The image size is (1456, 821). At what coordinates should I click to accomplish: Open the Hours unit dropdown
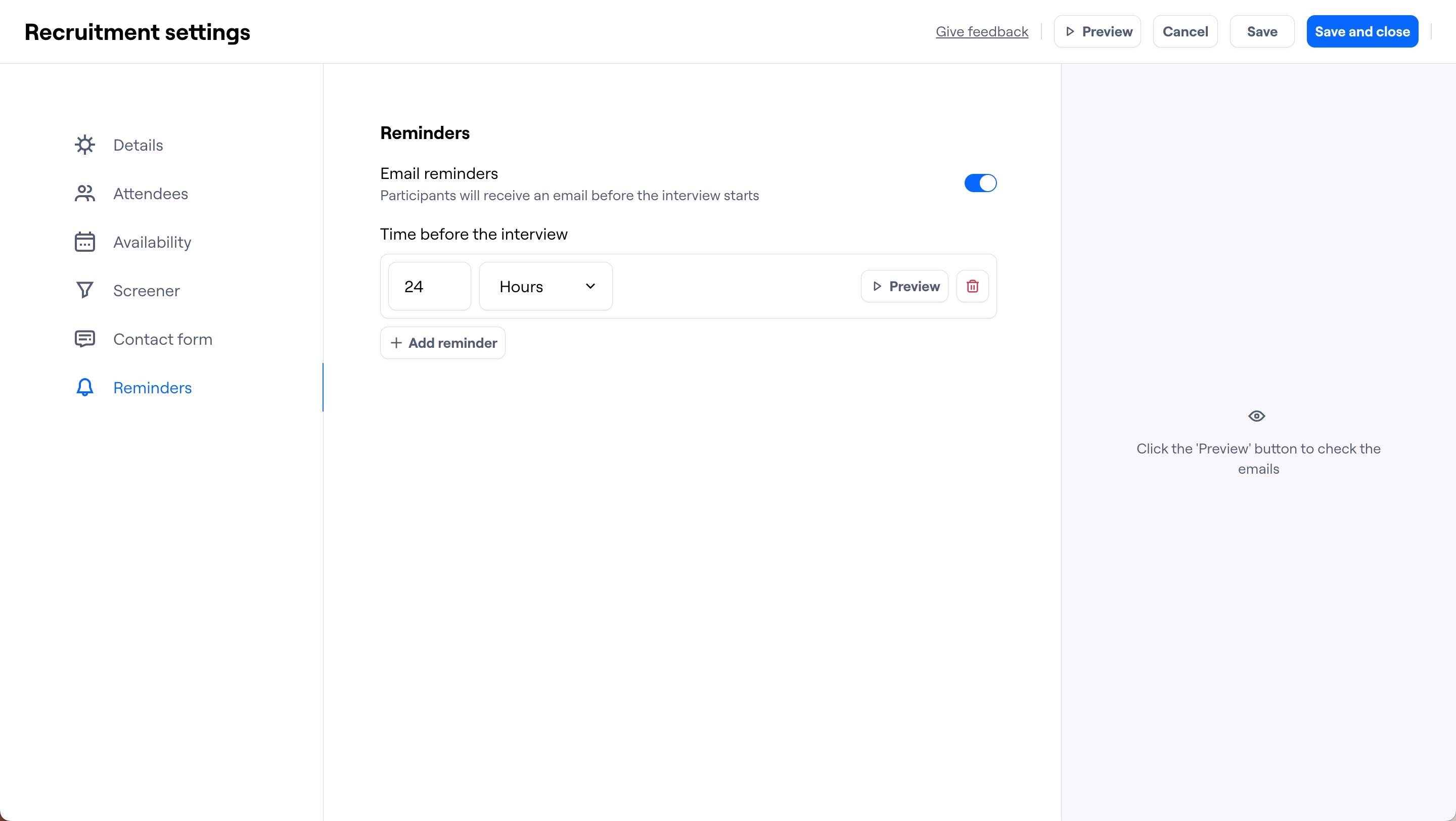tap(545, 287)
